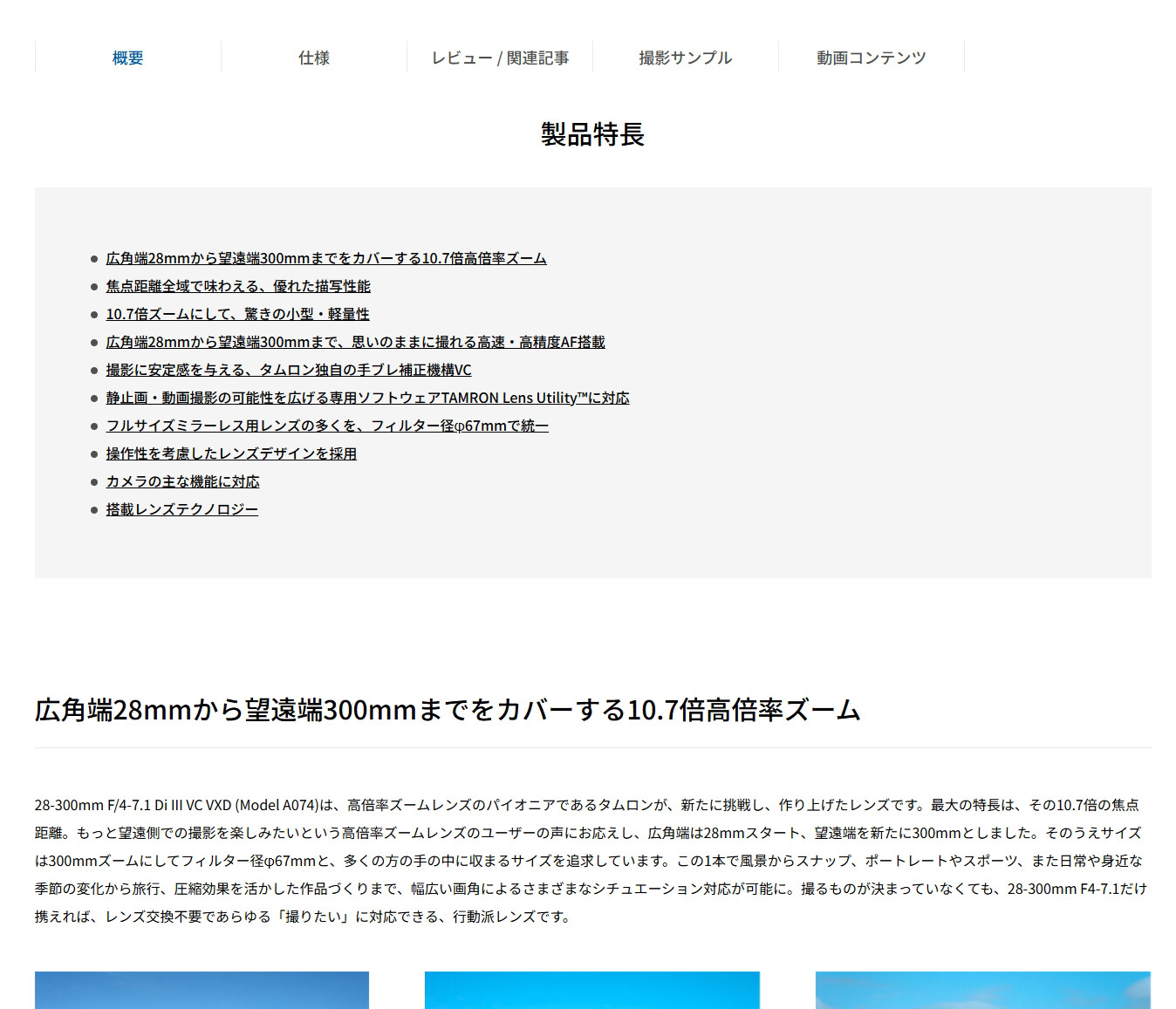Click the 高速・高精度AF搭載 feature link
Viewport: 1176px width, 1009px height.
pos(356,342)
